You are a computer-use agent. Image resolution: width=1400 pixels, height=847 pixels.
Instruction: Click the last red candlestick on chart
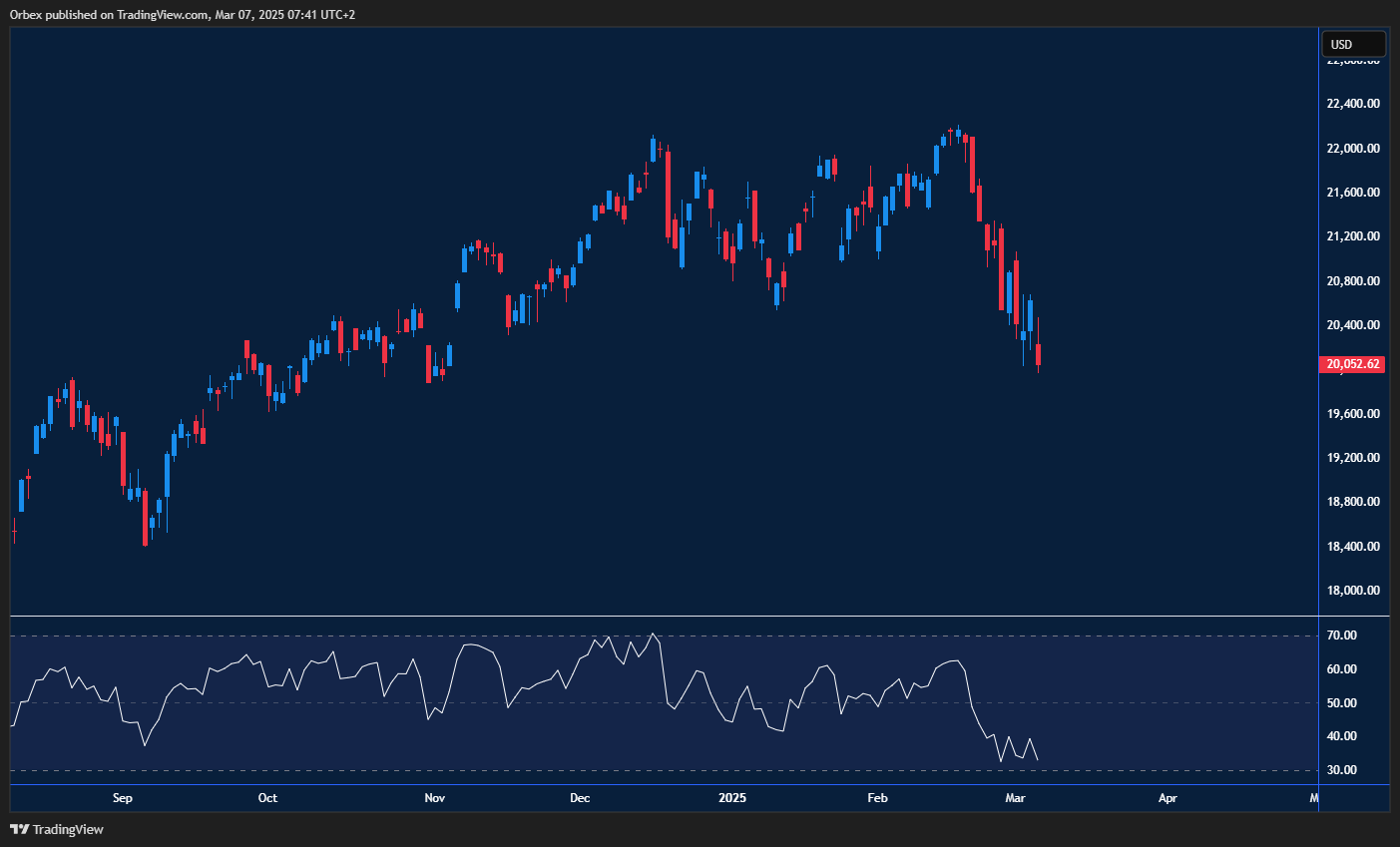pos(1039,354)
